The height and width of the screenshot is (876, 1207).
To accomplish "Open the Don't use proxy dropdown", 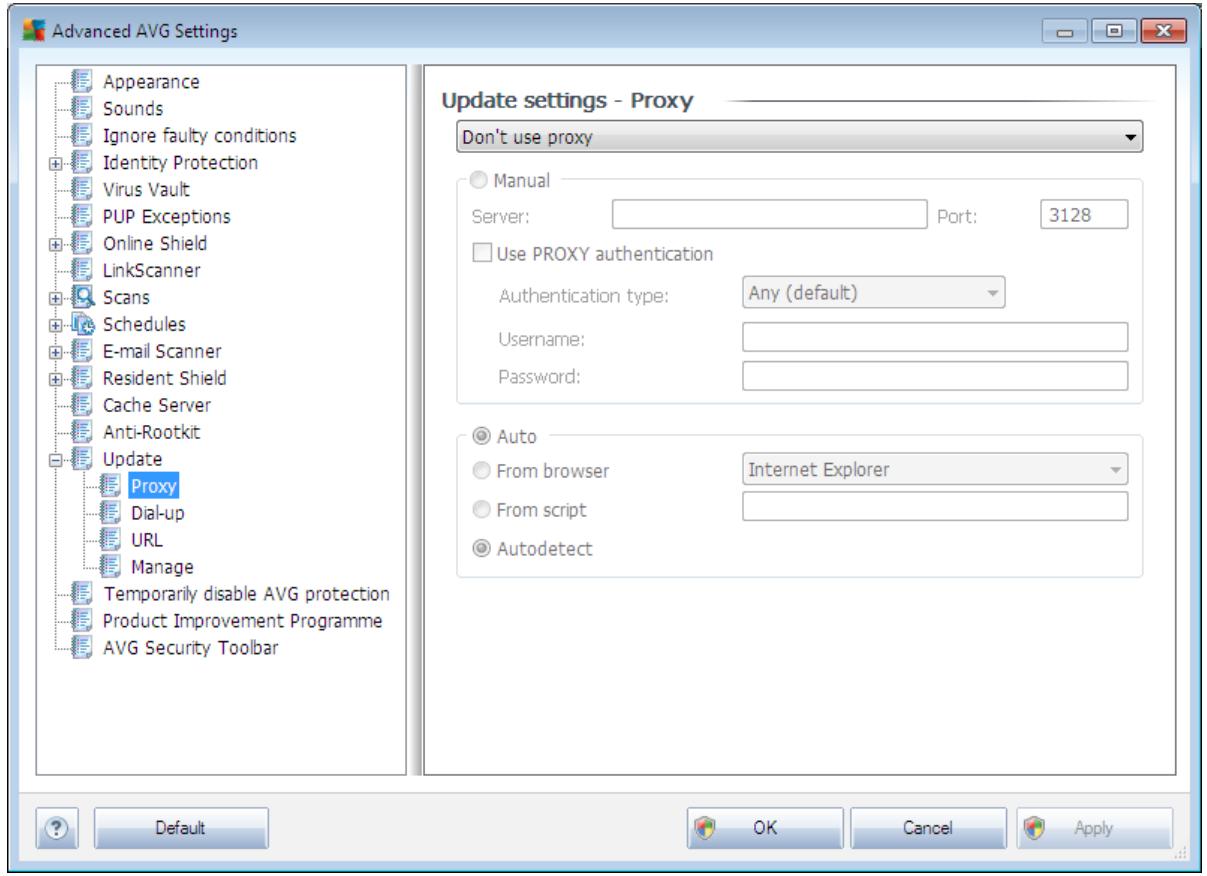I will click(798, 137).
